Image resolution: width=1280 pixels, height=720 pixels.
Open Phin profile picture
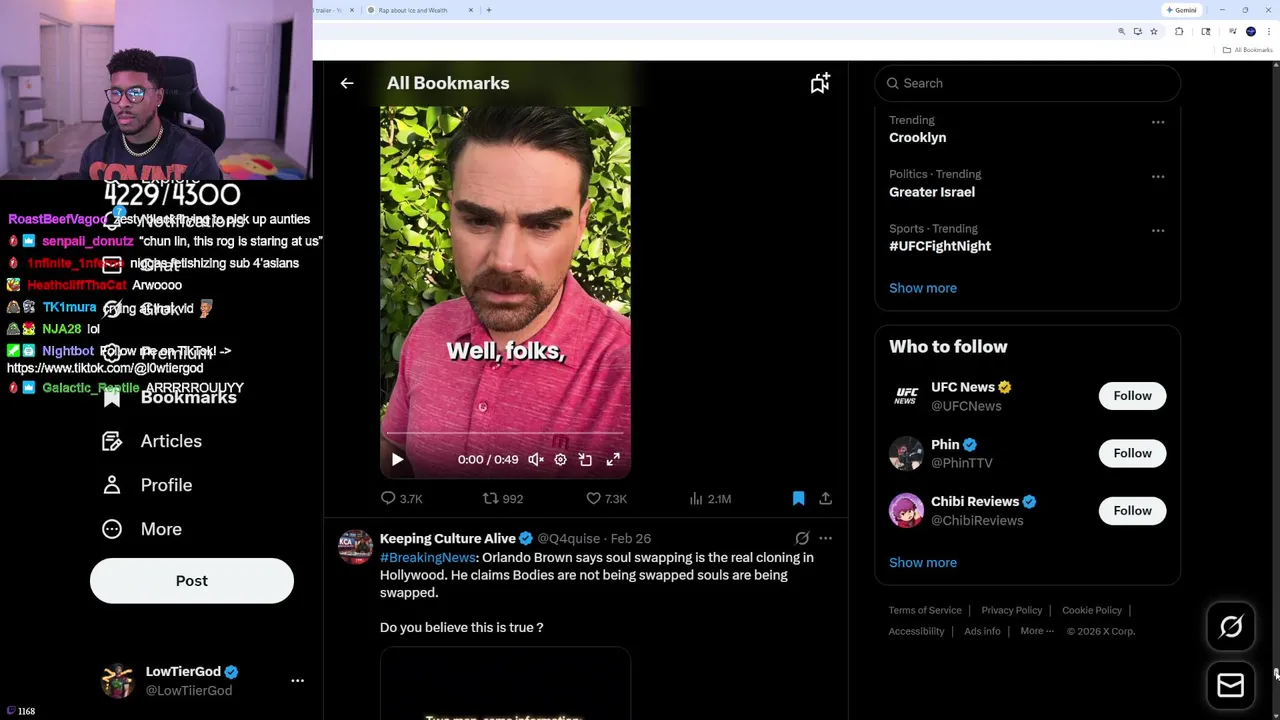pyautogui.click(x=906, y=453)
